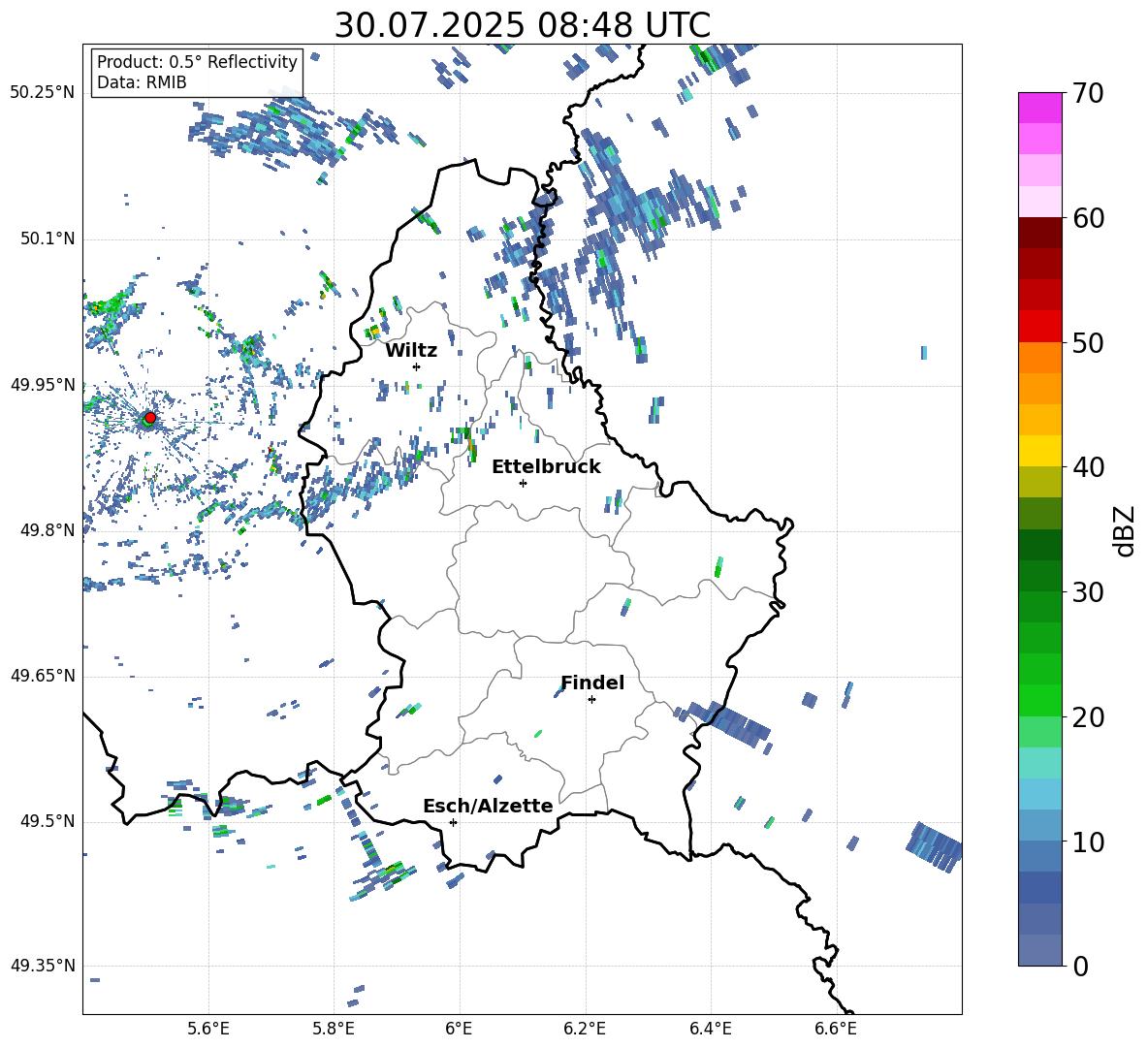1148x1048 pixels.
Task: Click the title 30.07.2025 08:48 UTC
Action: tap(523, 25)
